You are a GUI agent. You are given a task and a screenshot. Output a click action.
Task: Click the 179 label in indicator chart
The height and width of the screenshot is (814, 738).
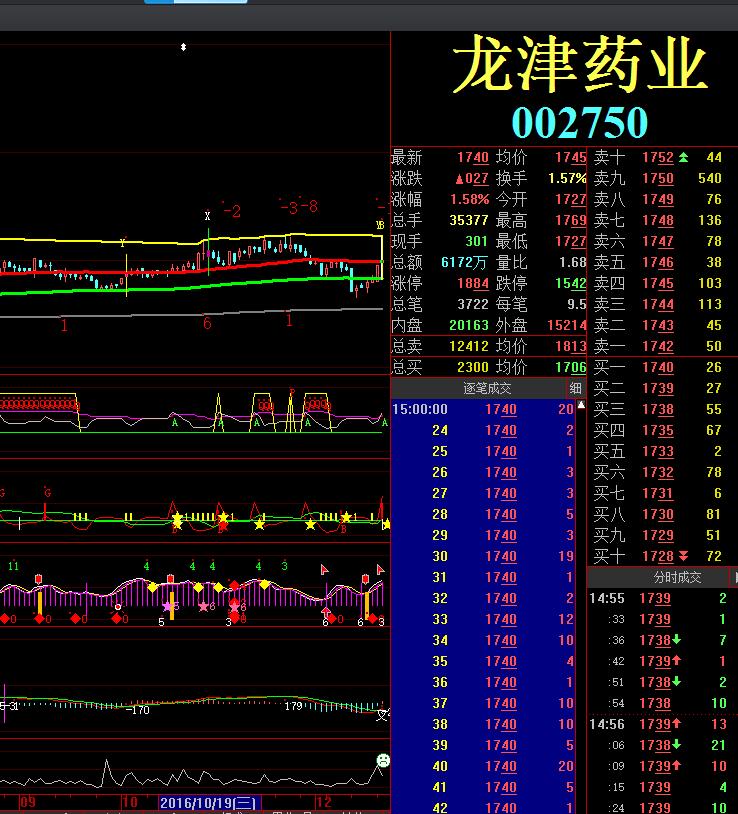[294, 706]
